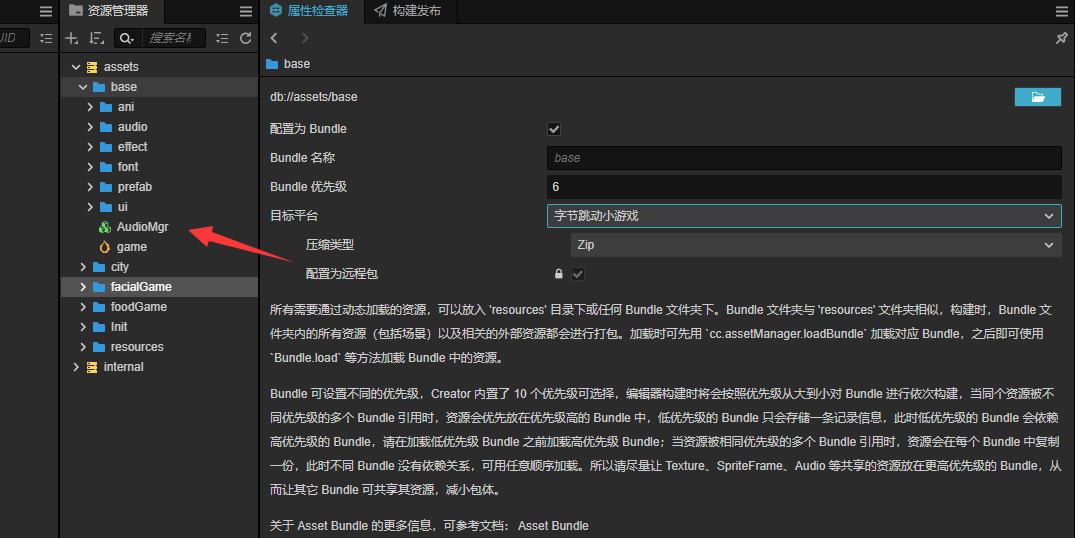1076x538 pixels.
Task: Expand the audio folder
Action: point(90,127)
